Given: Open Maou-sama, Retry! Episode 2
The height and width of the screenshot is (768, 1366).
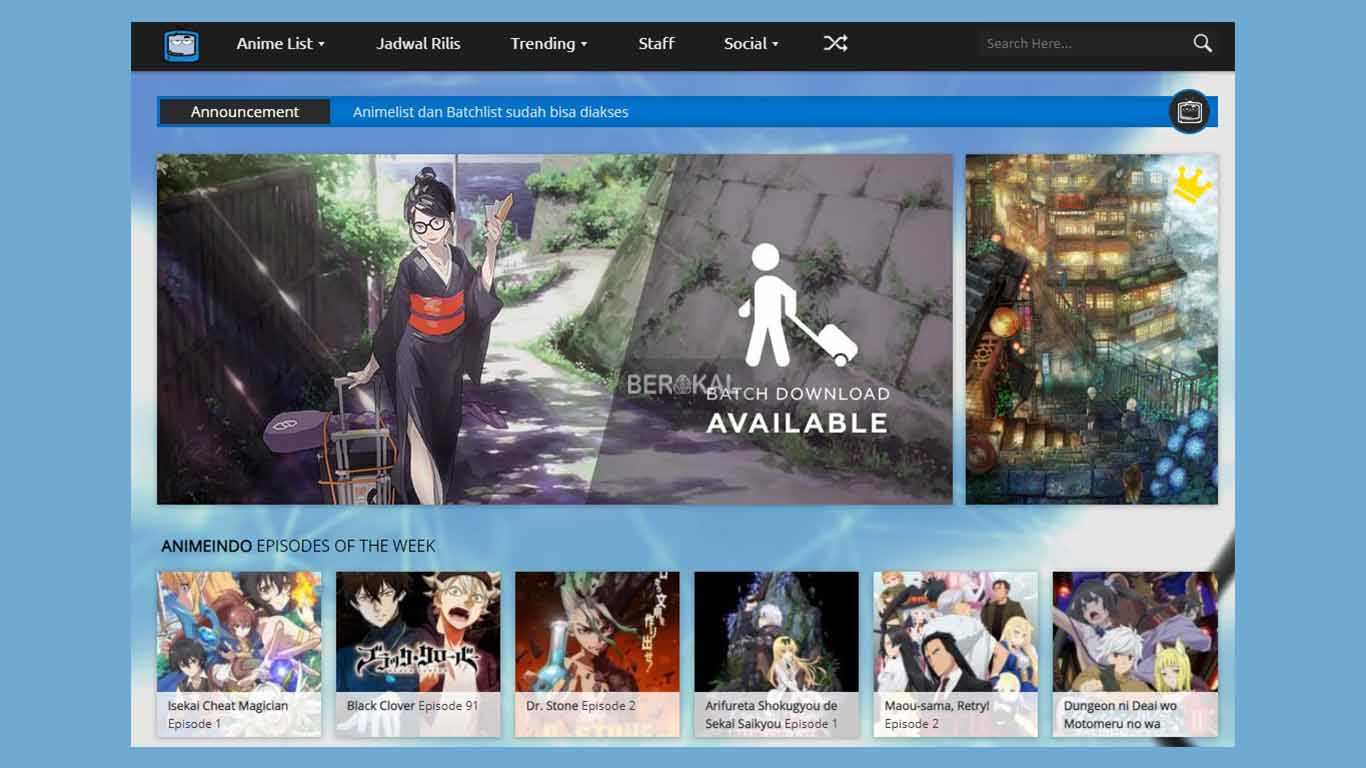Looking at the screenshot, I should (x=955, y=654).
